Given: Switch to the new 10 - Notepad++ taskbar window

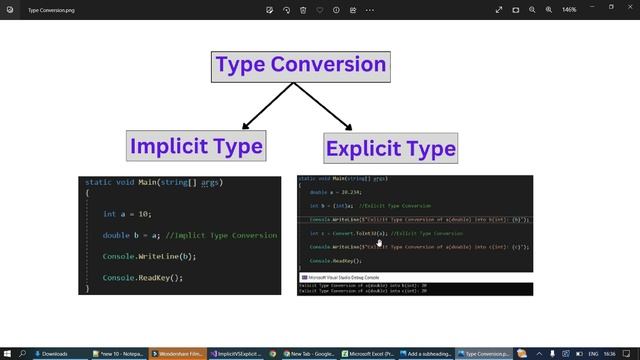Looking at the screenshot, I should pos(118,354).
